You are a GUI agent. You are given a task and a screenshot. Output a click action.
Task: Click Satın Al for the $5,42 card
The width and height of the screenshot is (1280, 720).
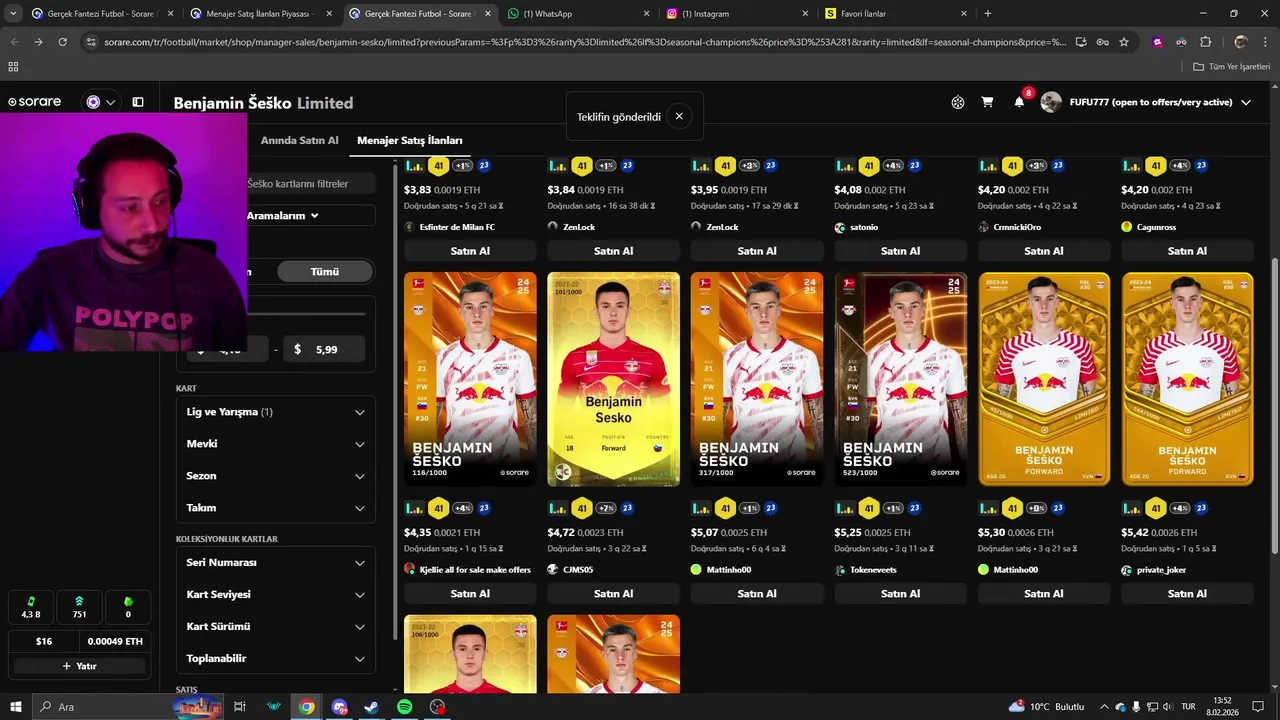[x=1187, y=593]
